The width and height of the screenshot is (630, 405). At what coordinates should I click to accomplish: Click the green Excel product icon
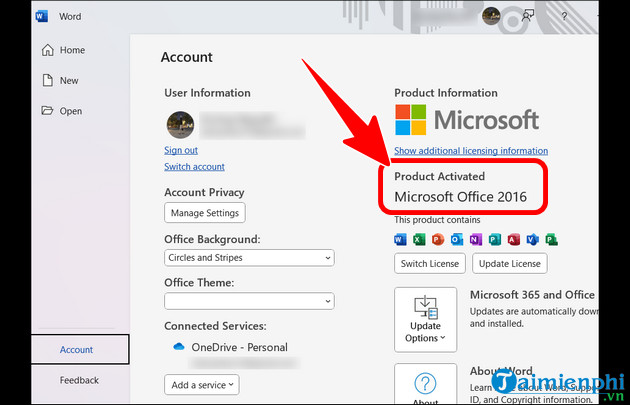click(419, 240)
